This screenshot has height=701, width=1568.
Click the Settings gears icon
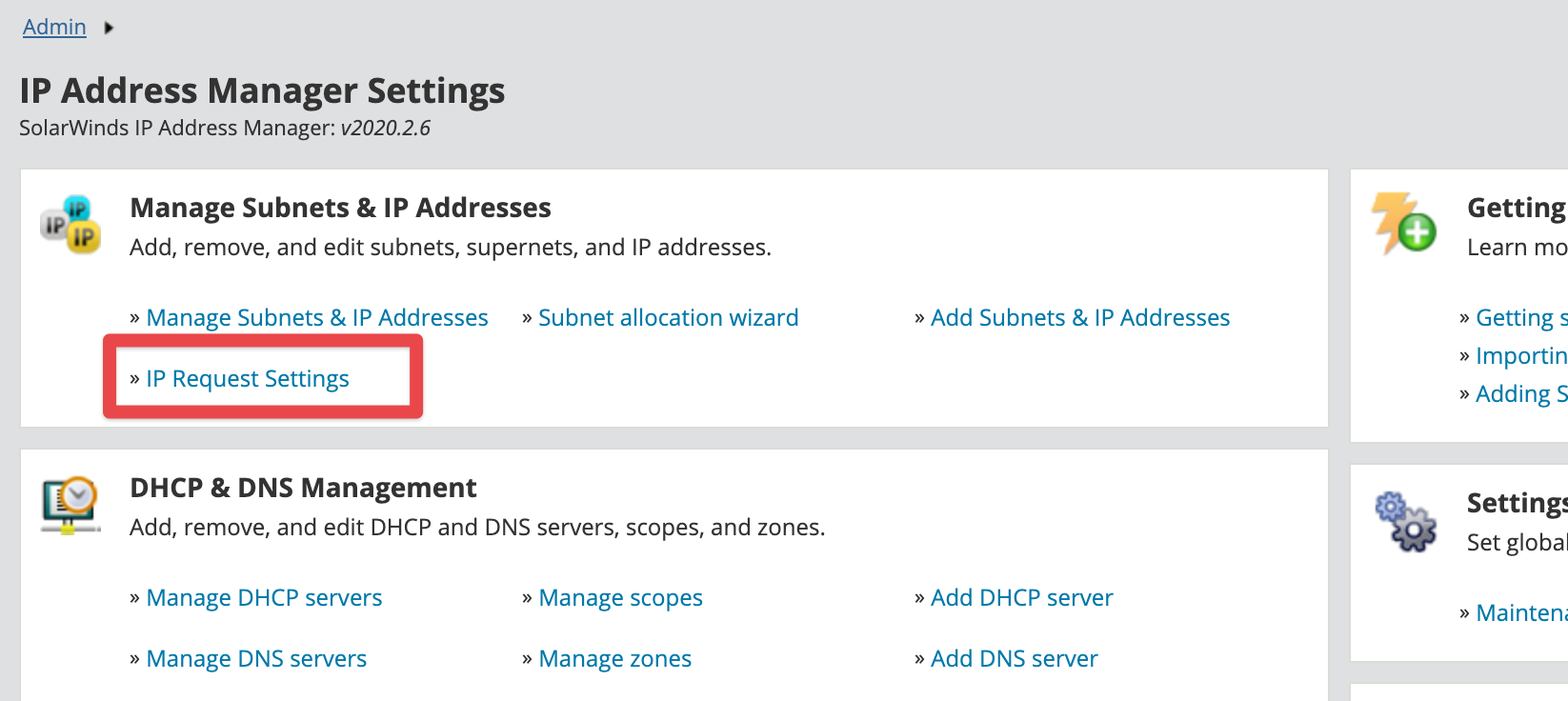point(1405,522)
